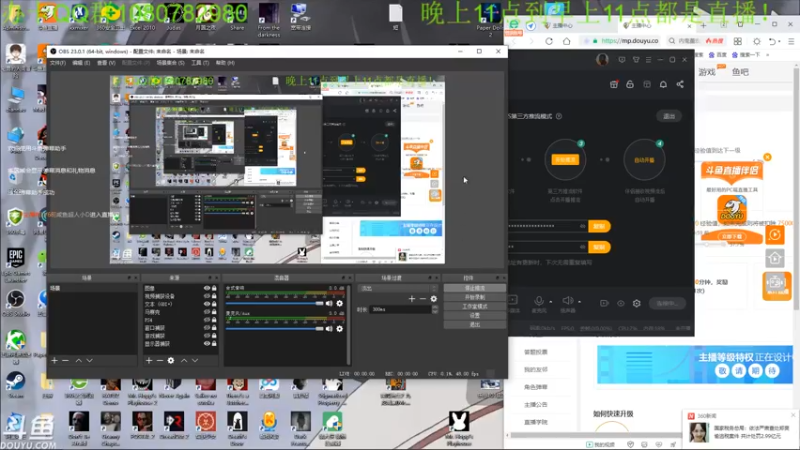Toggle visibility of the 马赛克 source
This screenshot has height=450, width=800.
pyautogui.click(x=207, y=312)
